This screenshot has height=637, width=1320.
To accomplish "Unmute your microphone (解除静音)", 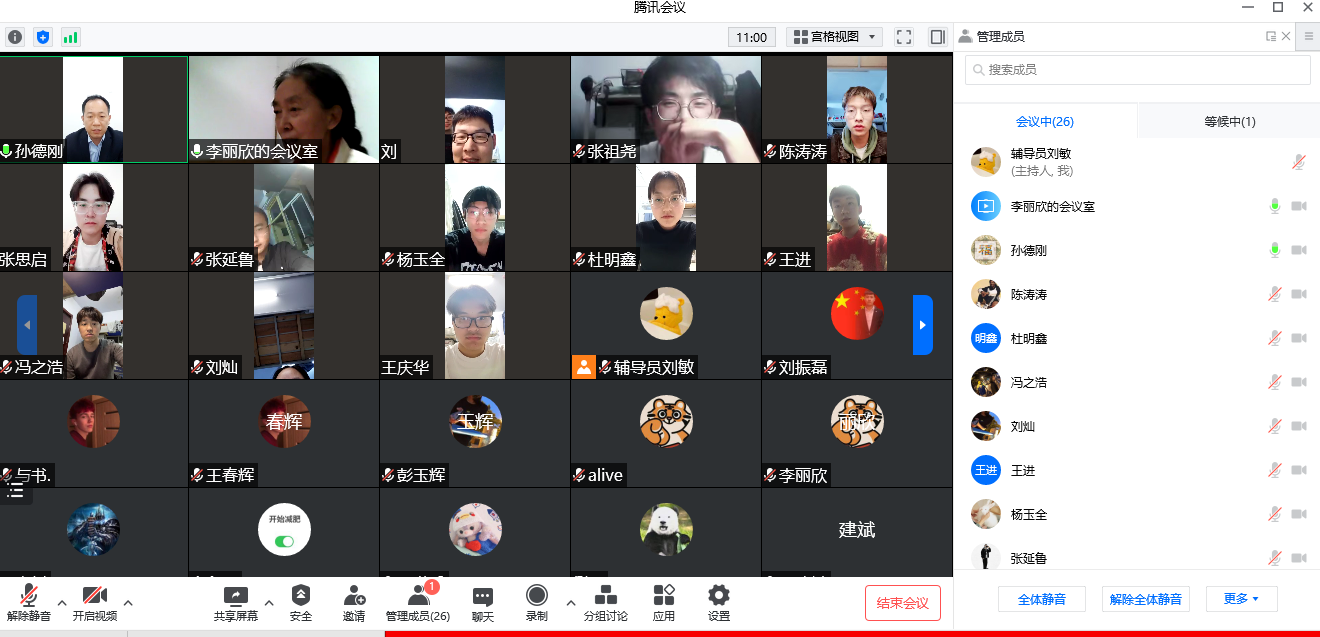I will coord(29,604).
